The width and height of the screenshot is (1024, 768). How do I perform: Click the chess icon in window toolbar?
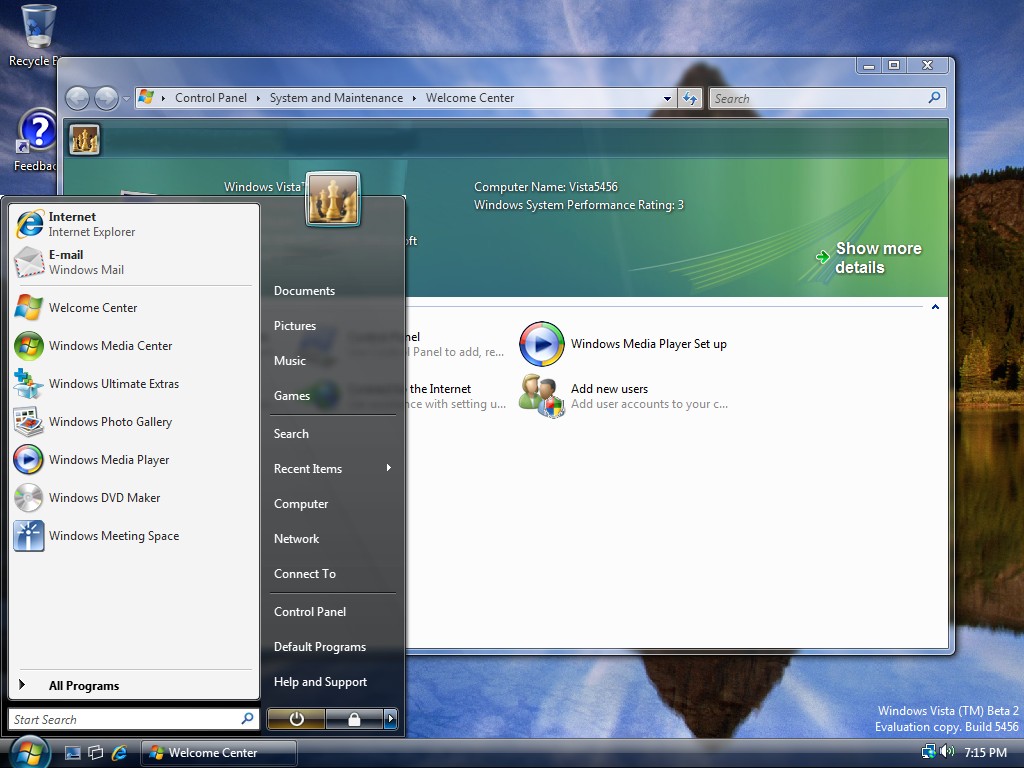[84, 139]
